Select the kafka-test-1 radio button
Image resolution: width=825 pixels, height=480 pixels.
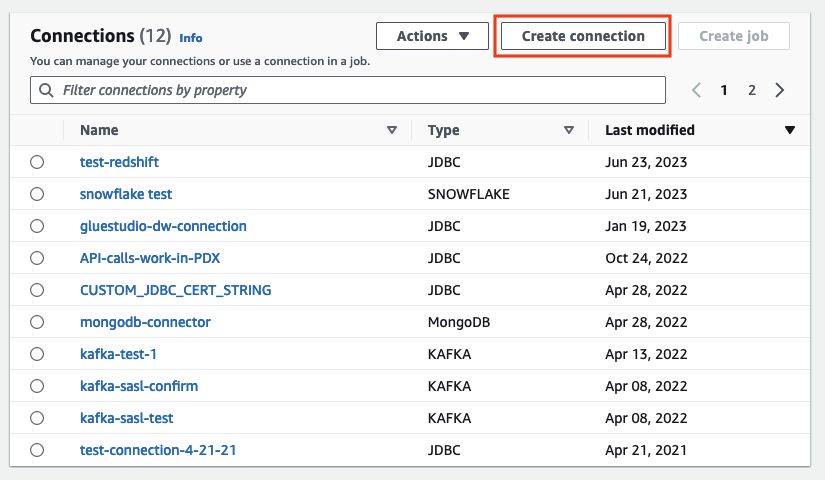(37, 354)
